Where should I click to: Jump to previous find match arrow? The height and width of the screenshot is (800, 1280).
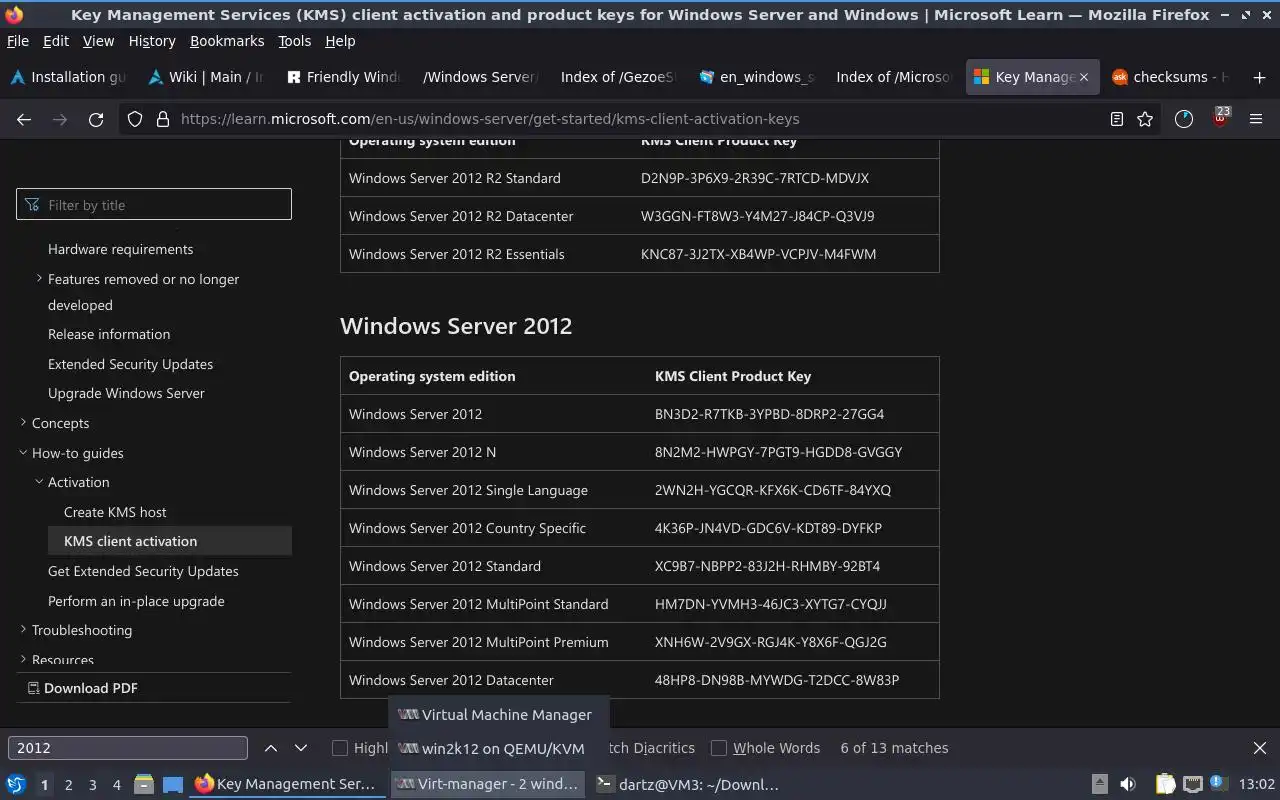[x=271, y=748]
